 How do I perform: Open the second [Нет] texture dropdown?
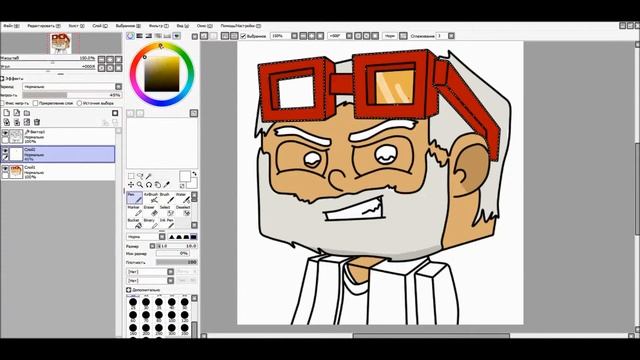coord(170,281)
